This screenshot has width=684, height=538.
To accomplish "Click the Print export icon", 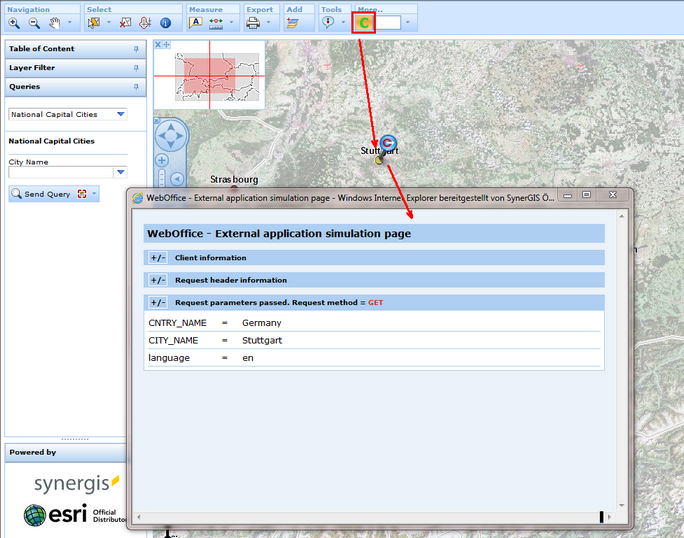I will point(253,23).
